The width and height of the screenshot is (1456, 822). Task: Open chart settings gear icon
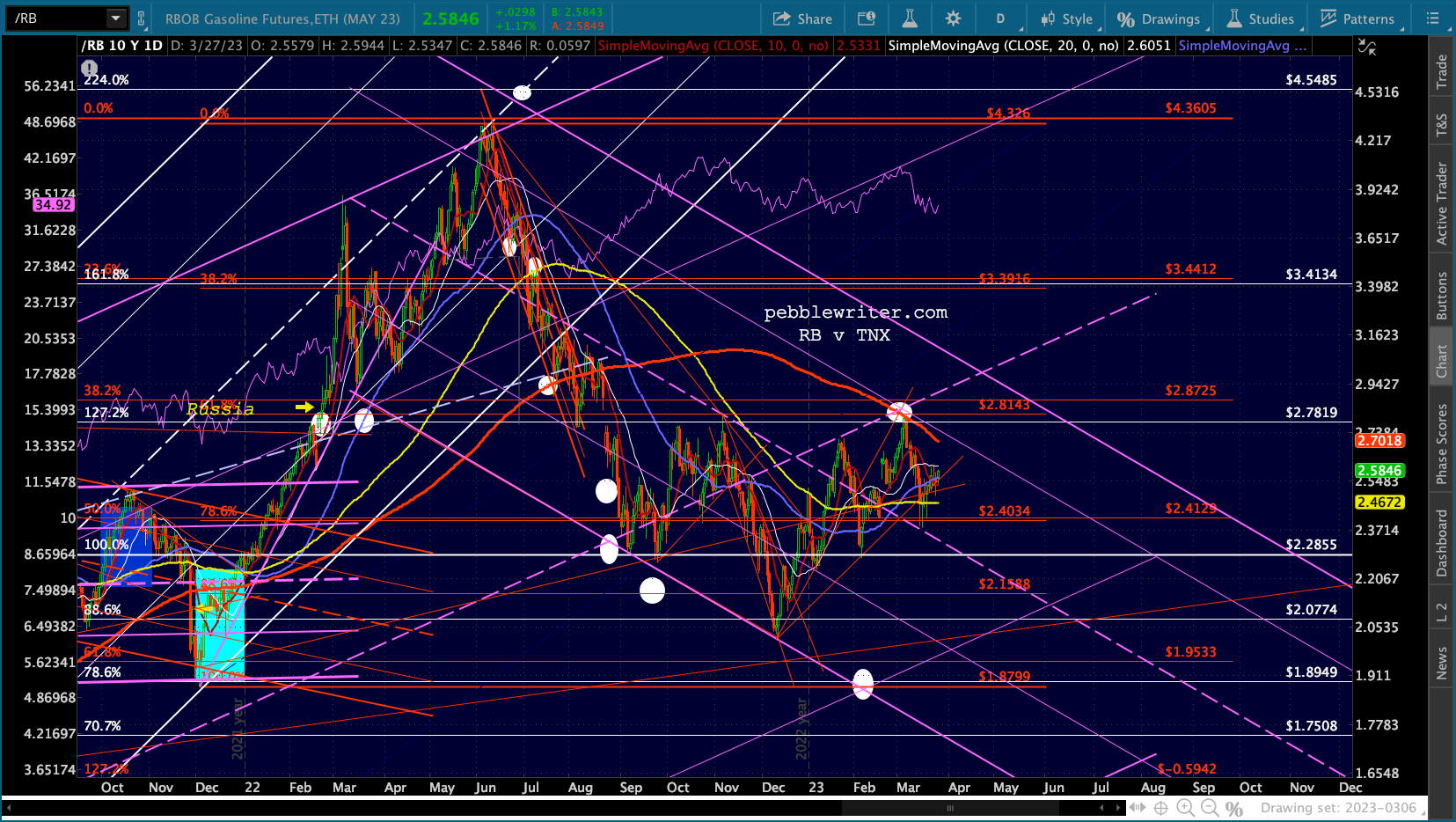pos(953,18)
